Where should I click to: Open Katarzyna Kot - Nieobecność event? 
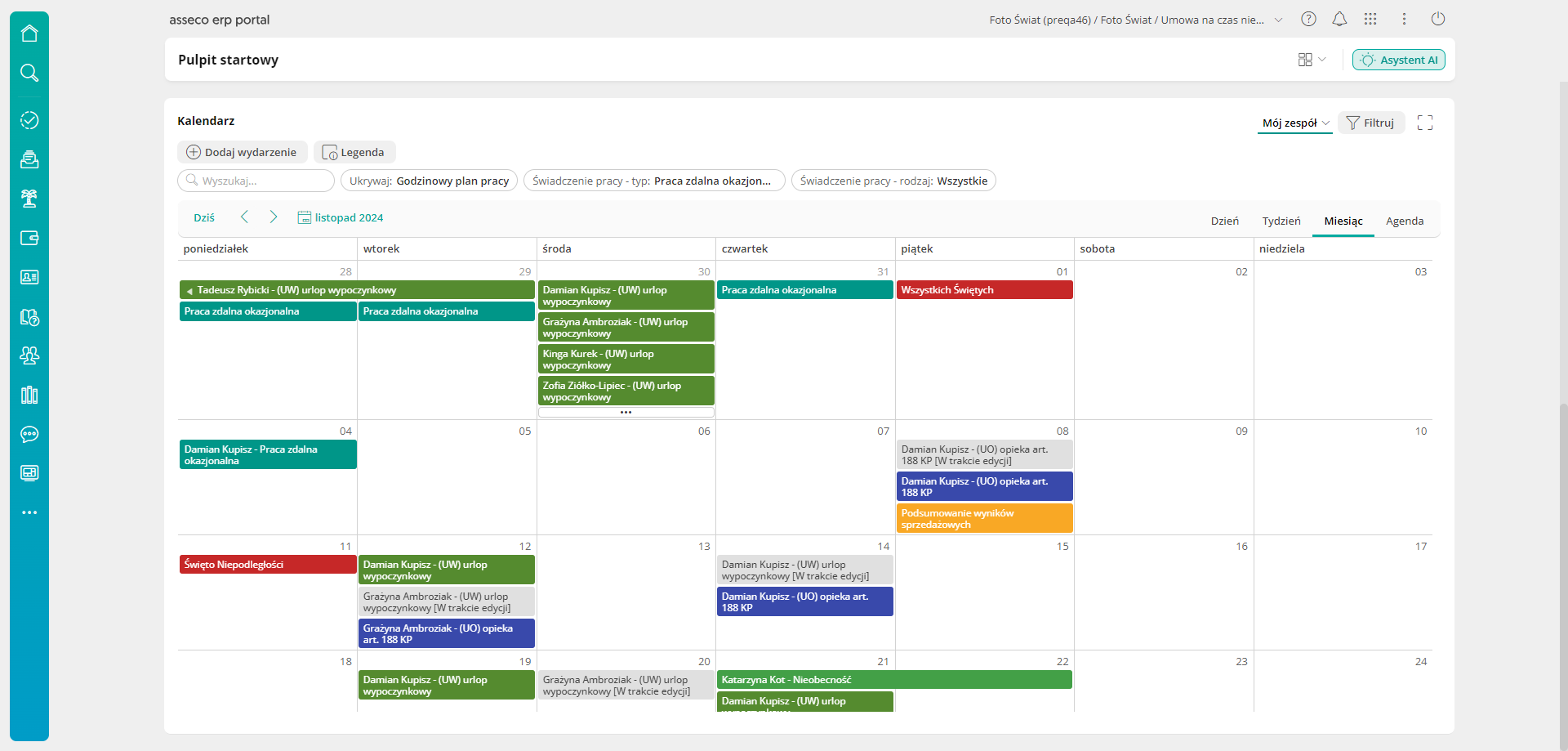pos(894,680)
